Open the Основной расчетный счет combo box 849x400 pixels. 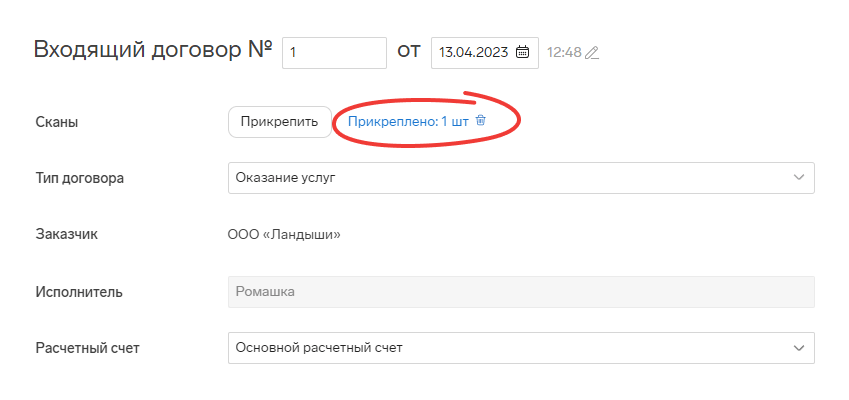click(x=521, y=348)
